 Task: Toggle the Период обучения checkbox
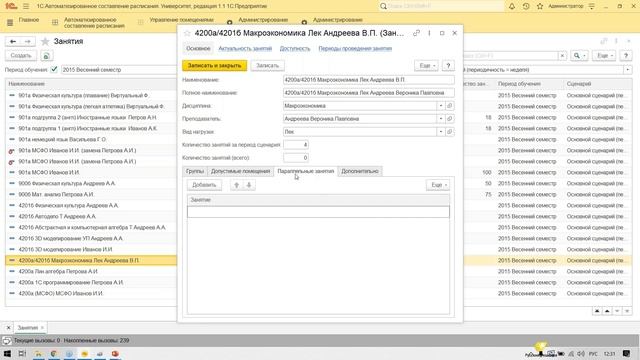54,69
